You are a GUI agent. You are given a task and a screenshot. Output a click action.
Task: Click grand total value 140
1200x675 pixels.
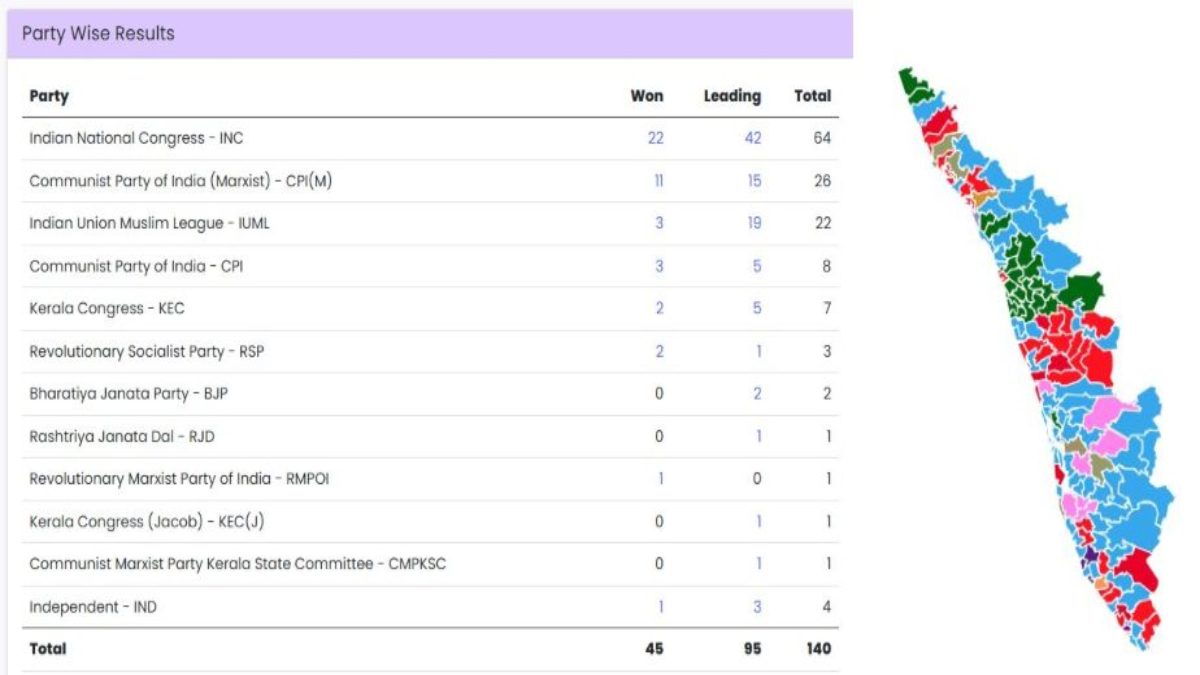[818, 649]
